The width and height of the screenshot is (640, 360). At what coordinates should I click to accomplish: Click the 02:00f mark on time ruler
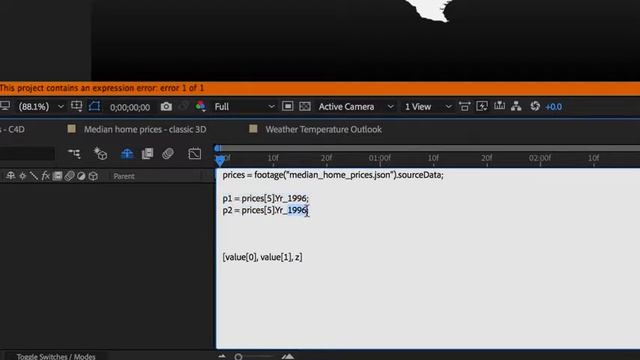(x=540, y=158)
